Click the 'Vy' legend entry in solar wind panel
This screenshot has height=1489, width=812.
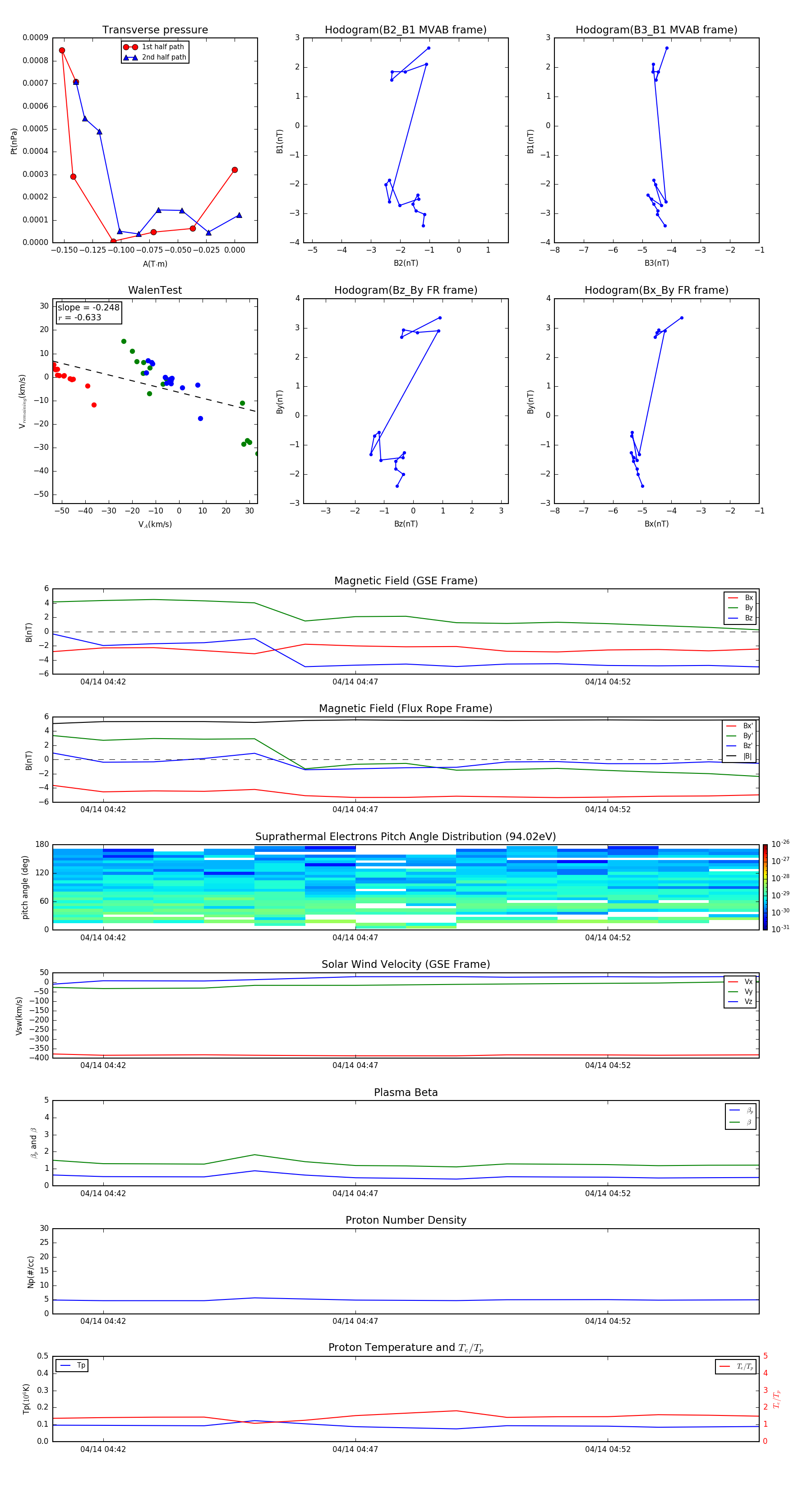coord(740,992)
